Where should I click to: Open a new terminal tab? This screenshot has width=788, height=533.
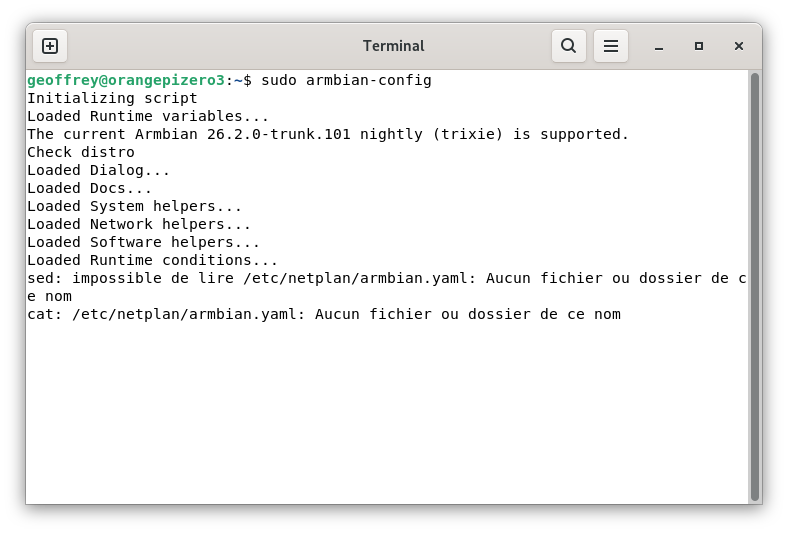click(x=50, y=46)
